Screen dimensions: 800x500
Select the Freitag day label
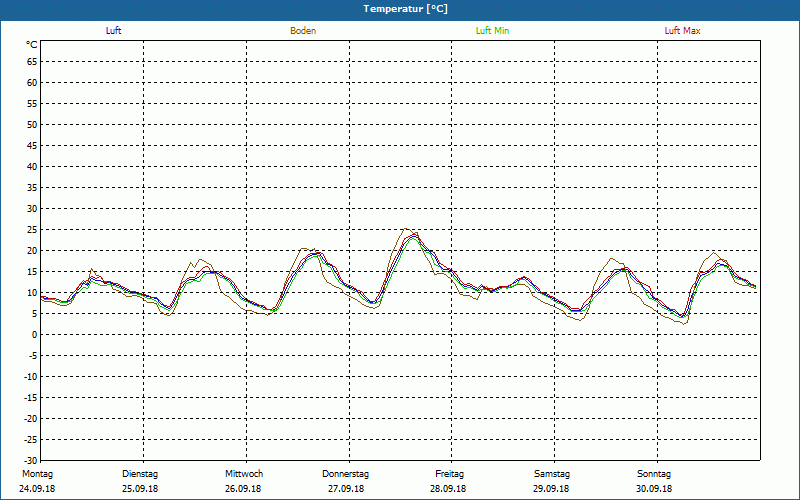coord(449,474)
